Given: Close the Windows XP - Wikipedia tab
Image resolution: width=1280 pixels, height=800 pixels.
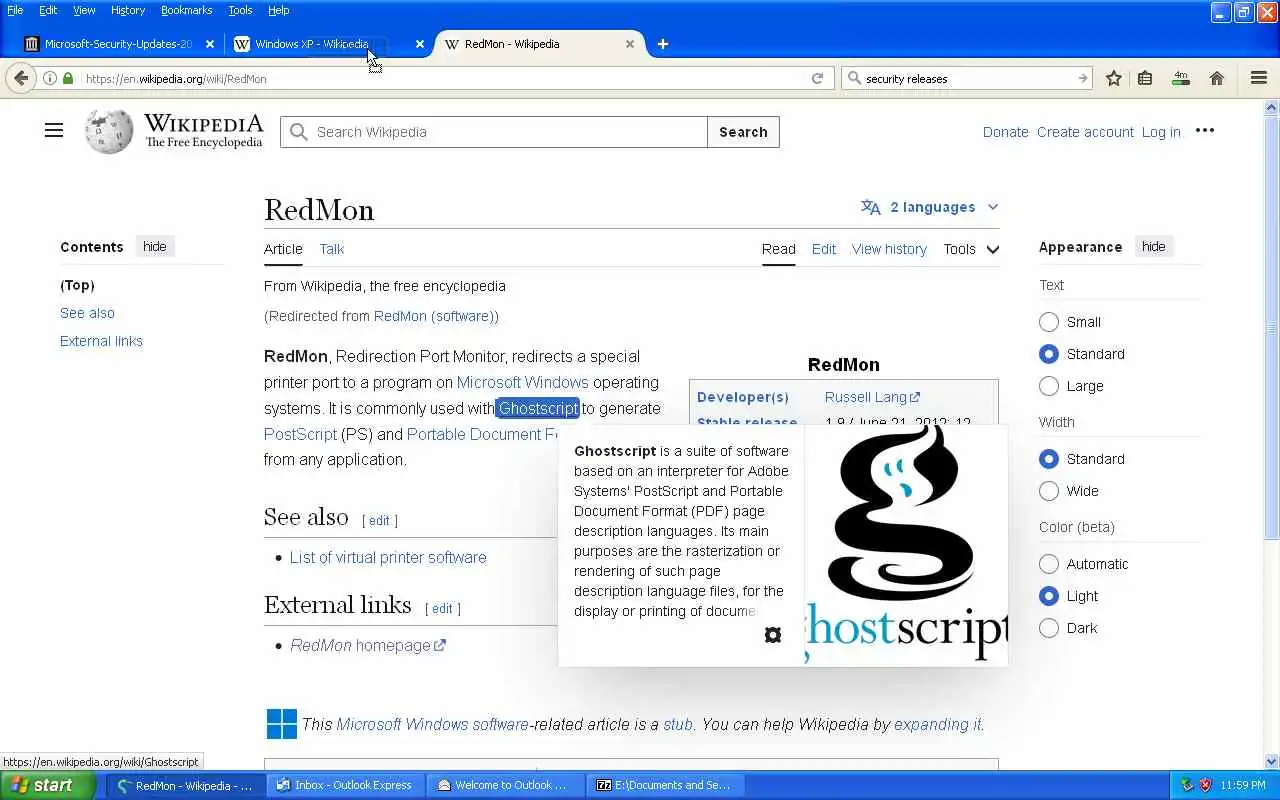Looking at the screenshot, I should point(419,44).
